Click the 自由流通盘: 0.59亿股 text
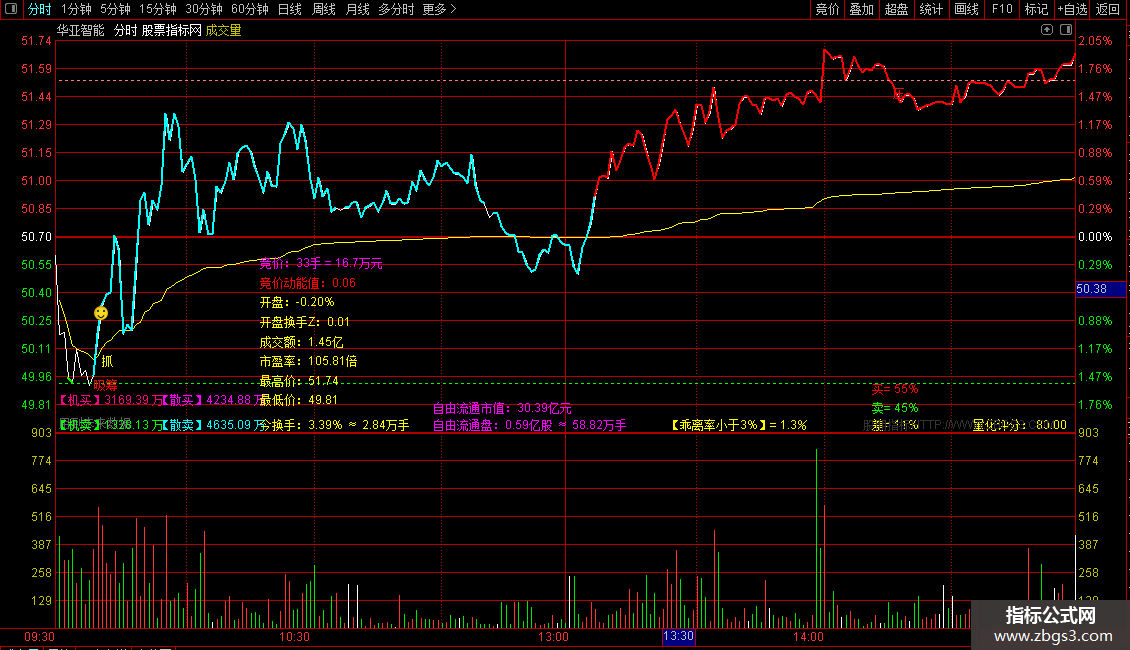The width and height of the screenshot is (1130, 650). coord(492,425)
